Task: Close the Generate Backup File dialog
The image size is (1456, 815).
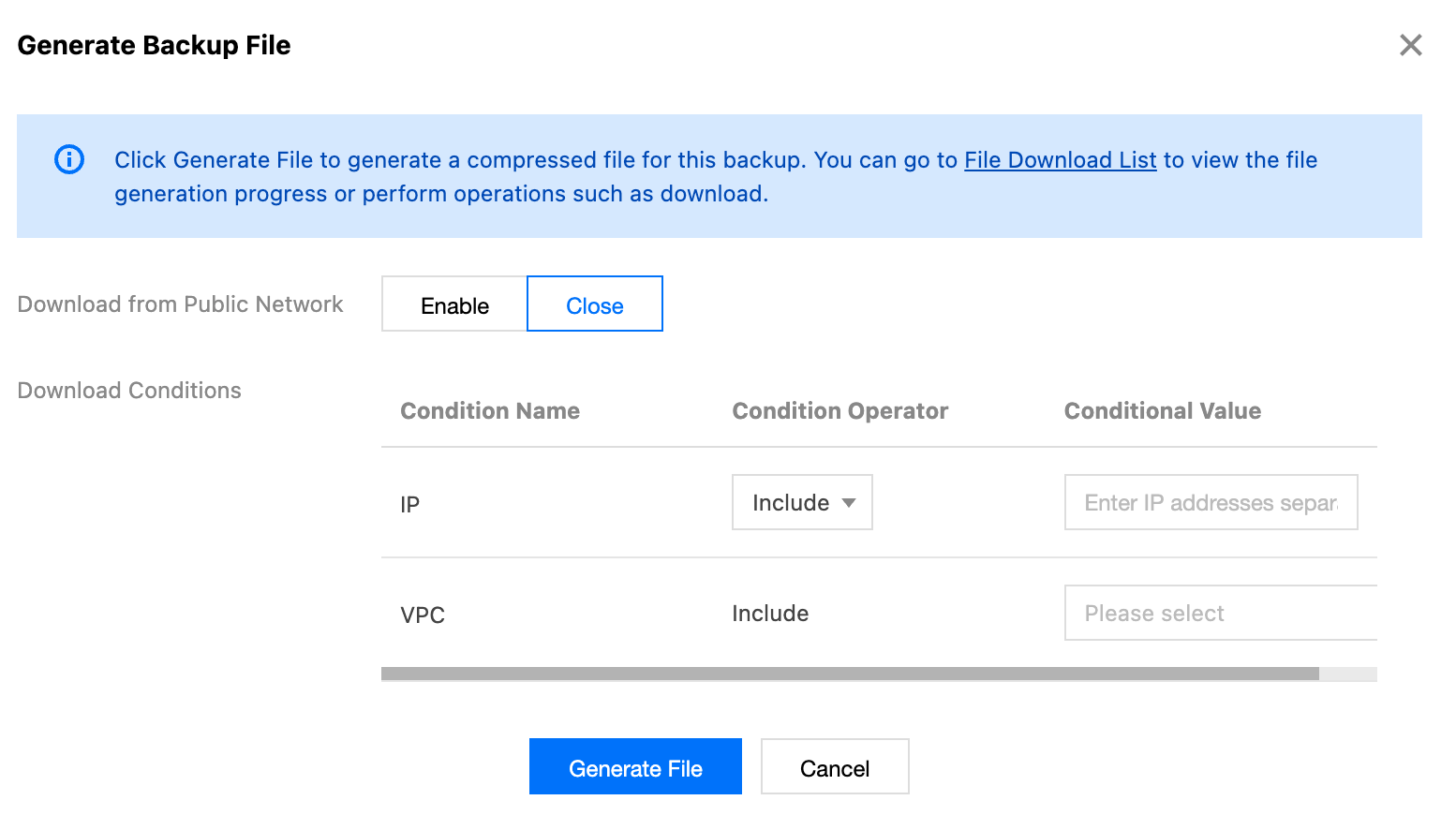Action: pos(1410,45)
